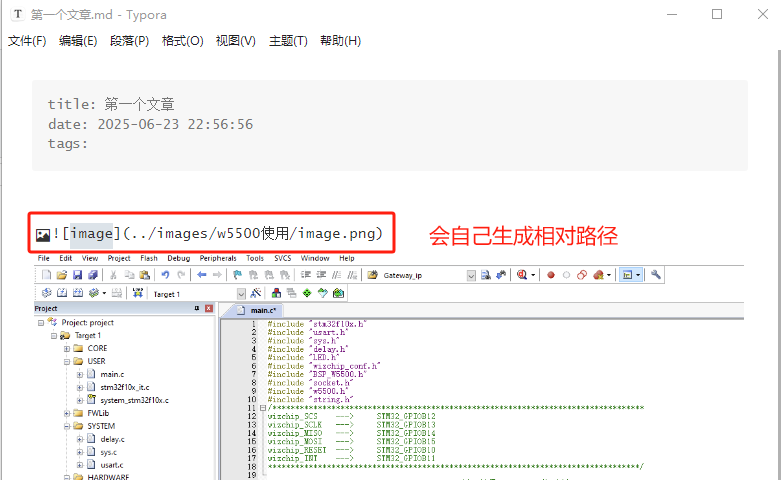This screenshot has width=781, height=480.
Task: Expand the FWLib folder node
Action: [66, 413]
